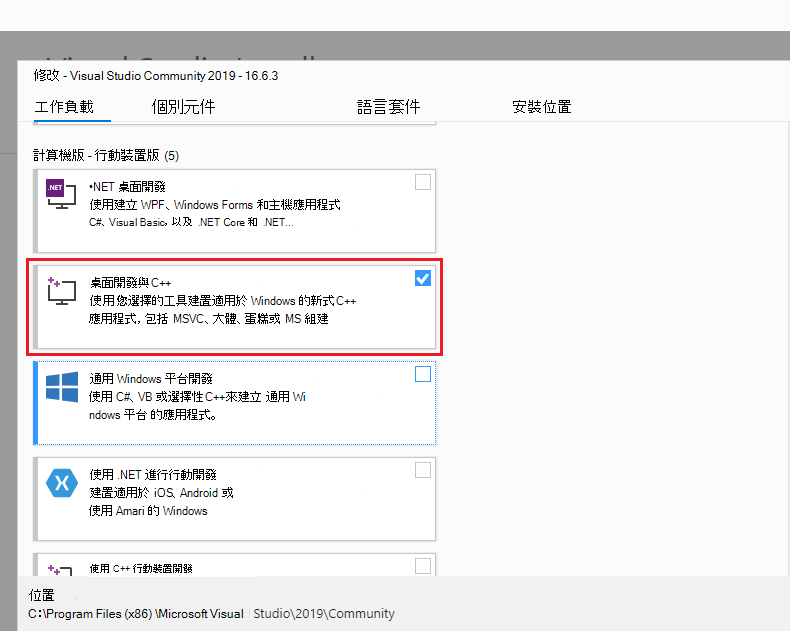
Task: Uncheck the 桌面開發與 C++ workload checkbox
Action: tap(423, 278)
